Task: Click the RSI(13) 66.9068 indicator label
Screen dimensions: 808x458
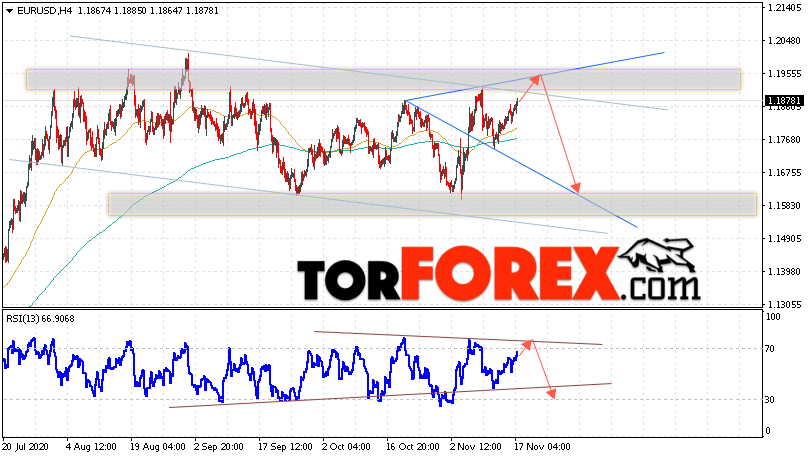Action: [40, 319]
